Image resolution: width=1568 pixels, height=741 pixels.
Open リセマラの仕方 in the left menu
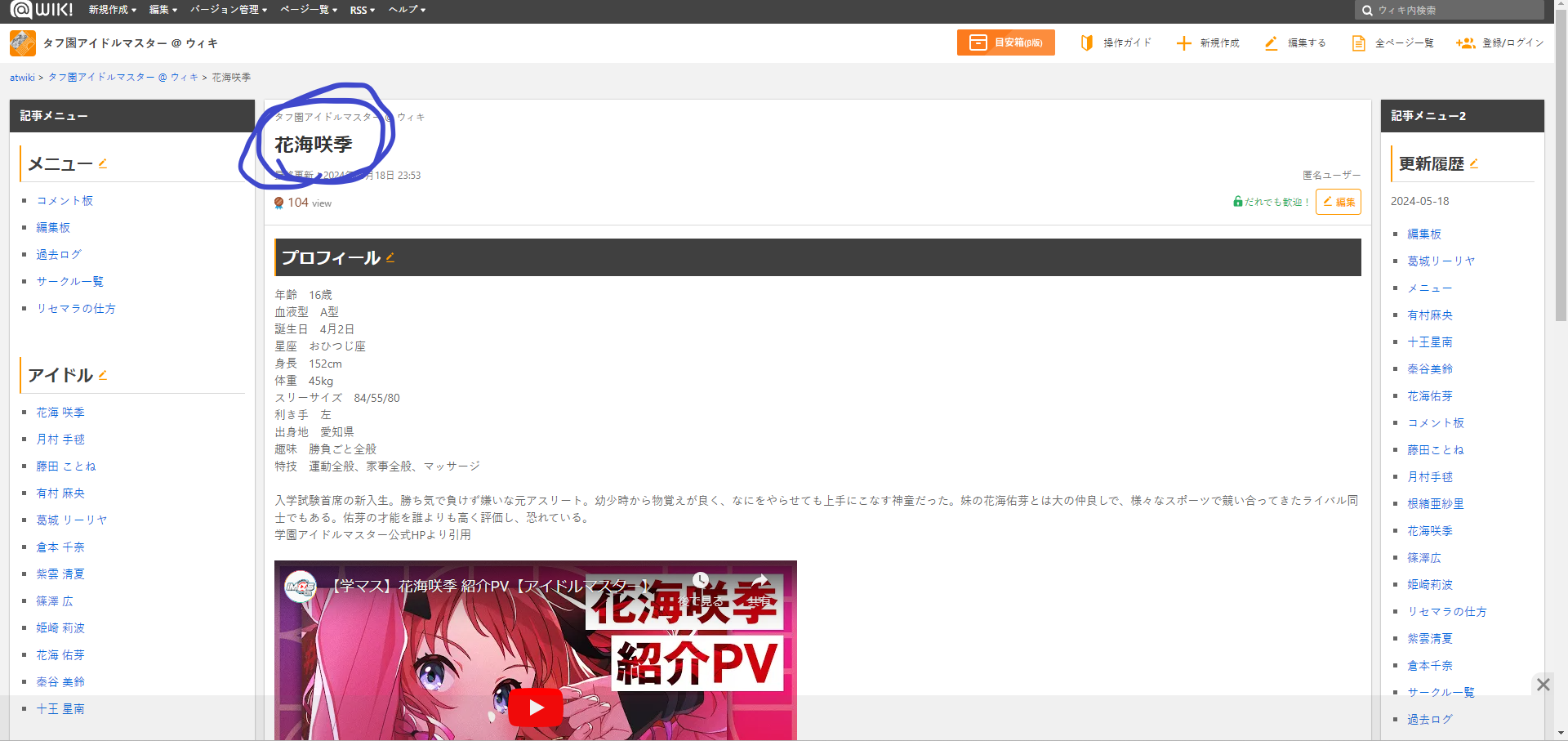click(76, 309)
